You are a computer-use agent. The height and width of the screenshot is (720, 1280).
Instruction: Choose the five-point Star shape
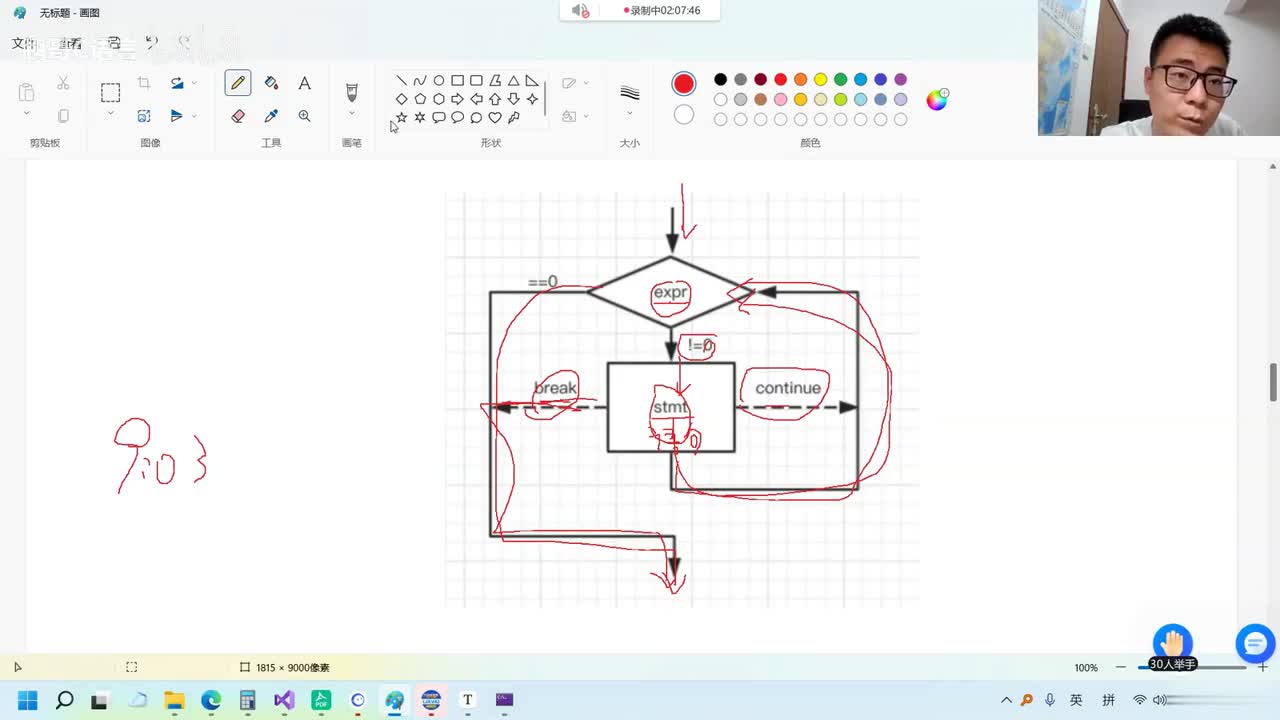pyautogui.click(x=401, y=117)
